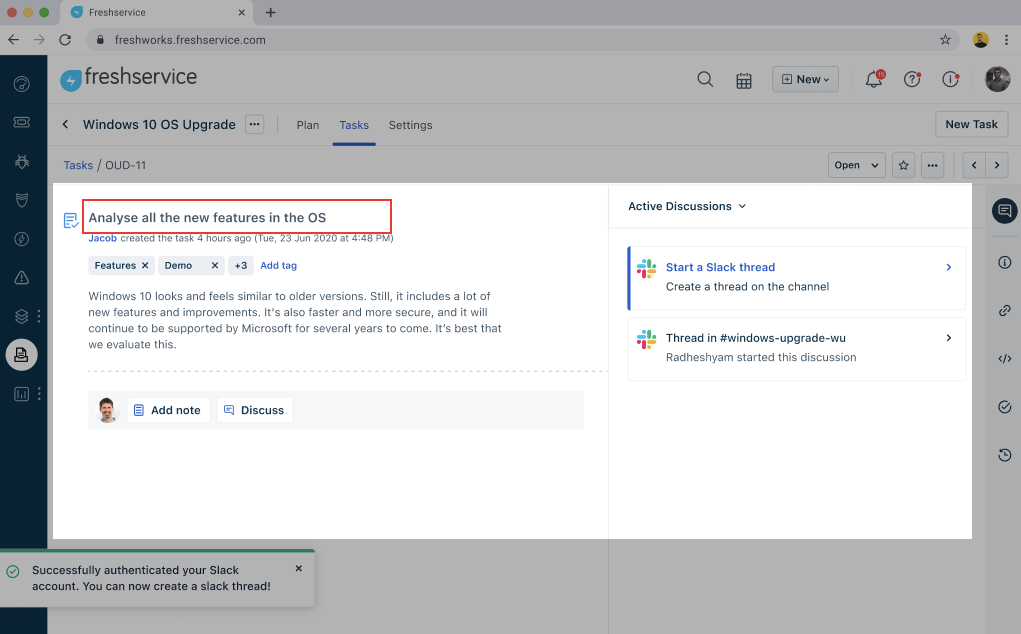
Task: Open the releases lightning icon in sidebar
Action: click(x=21, y=239)
